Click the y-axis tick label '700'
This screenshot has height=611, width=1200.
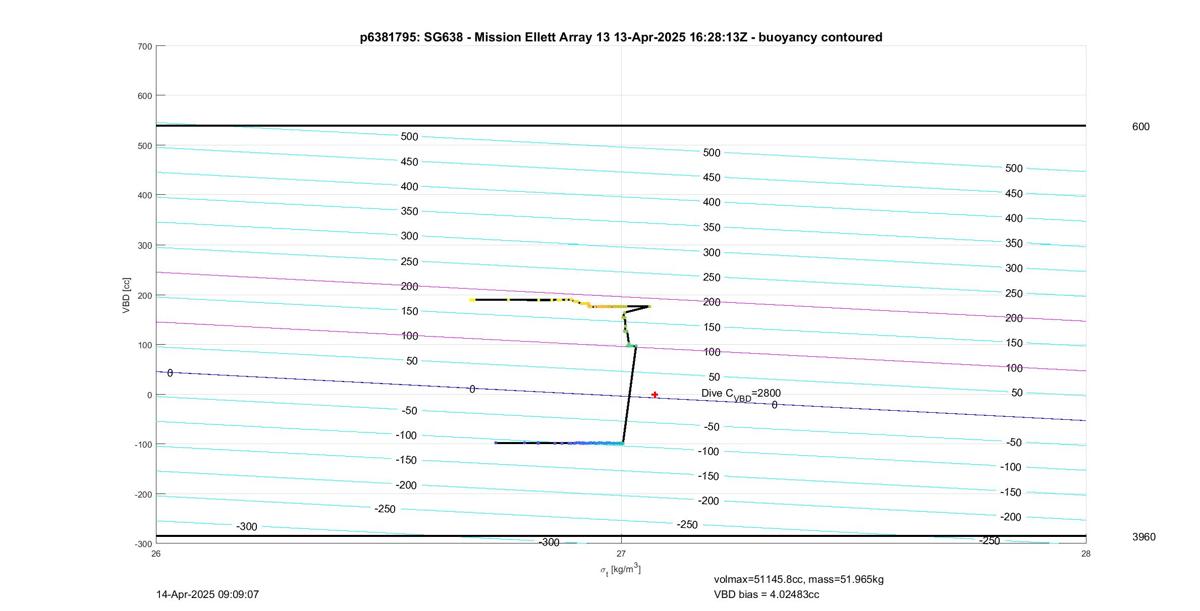[144, 47]
